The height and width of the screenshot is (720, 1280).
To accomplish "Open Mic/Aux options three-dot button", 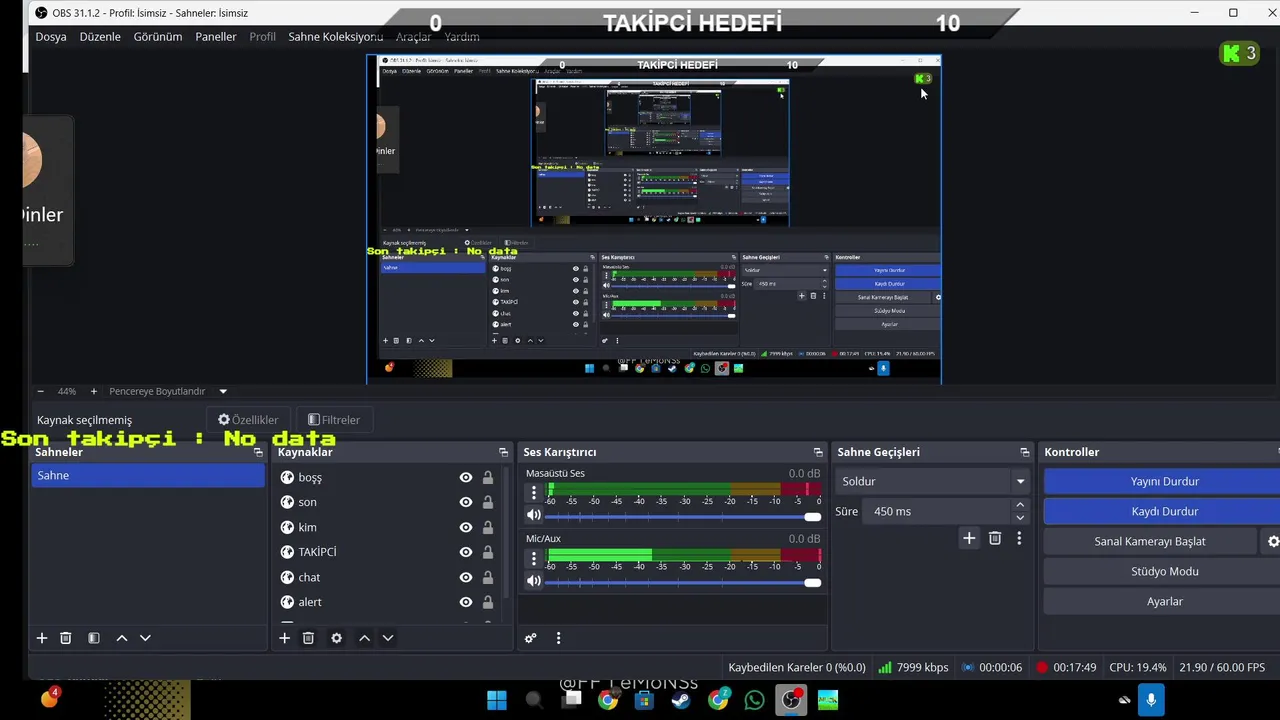I will tap(534, 558).
